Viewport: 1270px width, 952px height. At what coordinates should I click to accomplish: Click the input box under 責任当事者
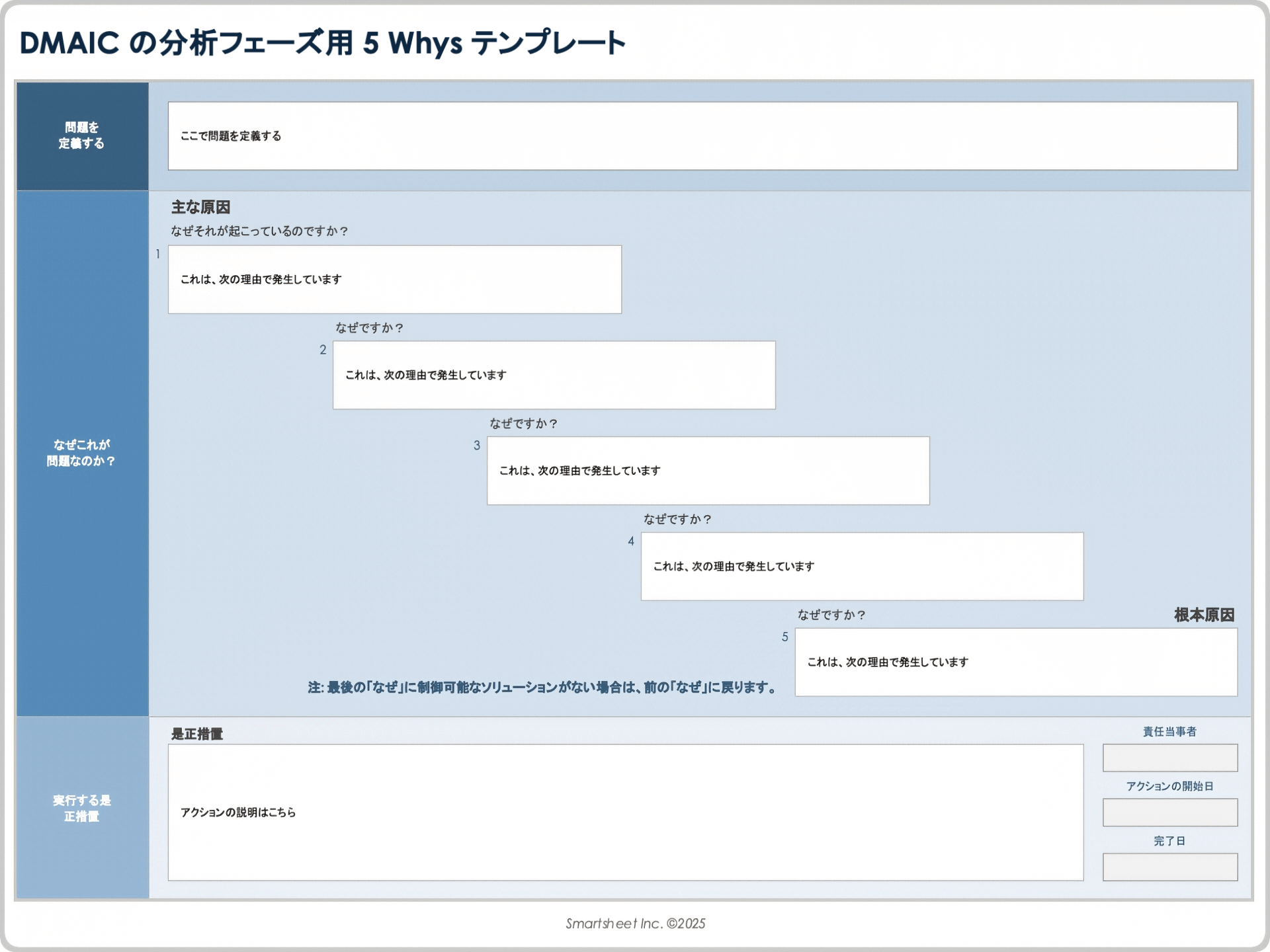pyautogui.click(x=1170, y=758)
